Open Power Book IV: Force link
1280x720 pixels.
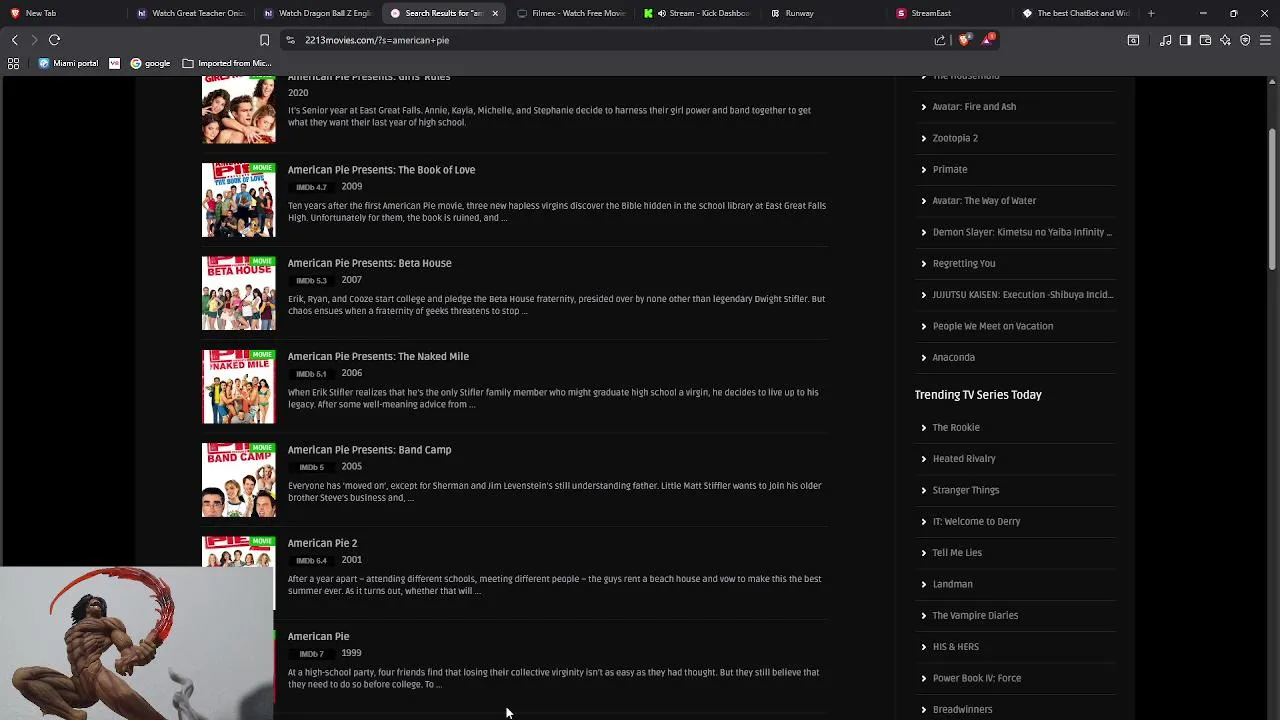click(977, 678)
